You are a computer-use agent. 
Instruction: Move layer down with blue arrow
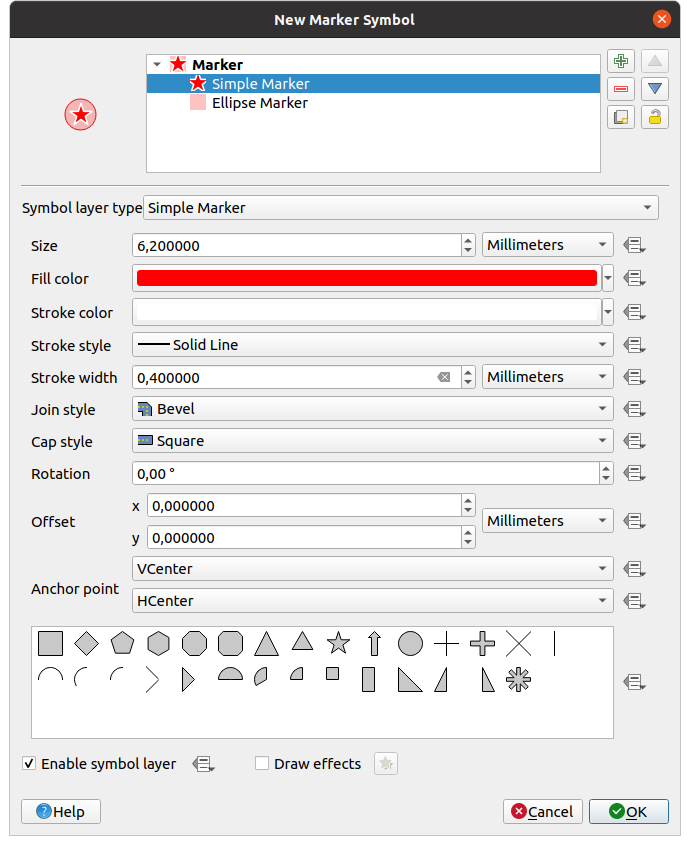coord(654,89)
